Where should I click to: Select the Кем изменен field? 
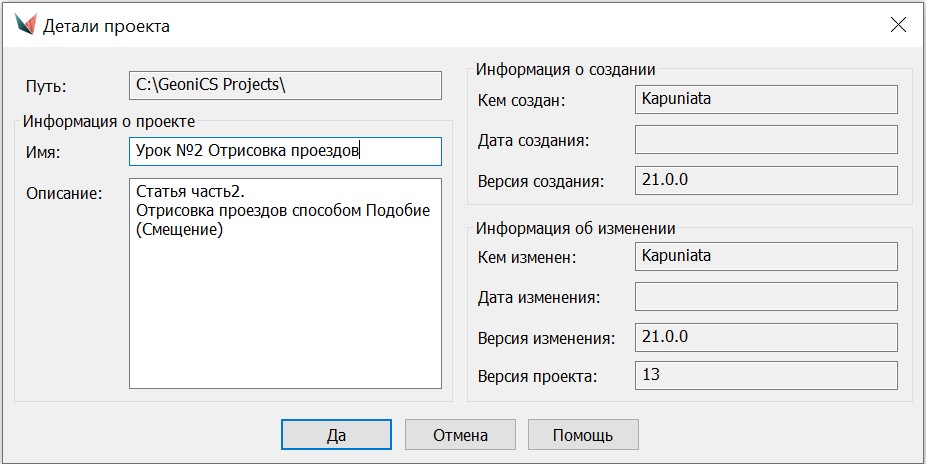pos(766,256)
